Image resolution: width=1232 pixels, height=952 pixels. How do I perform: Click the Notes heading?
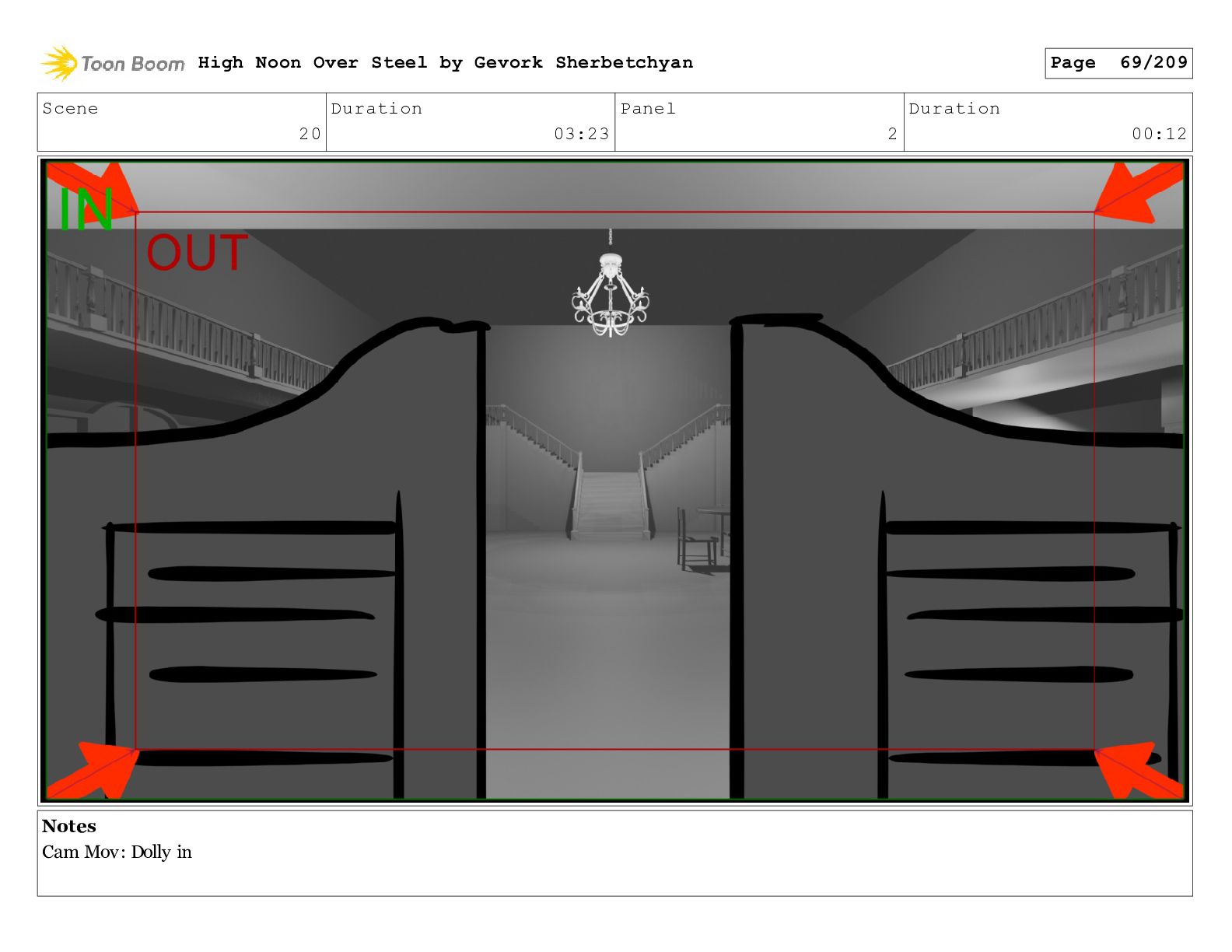(x=69, y=826)
